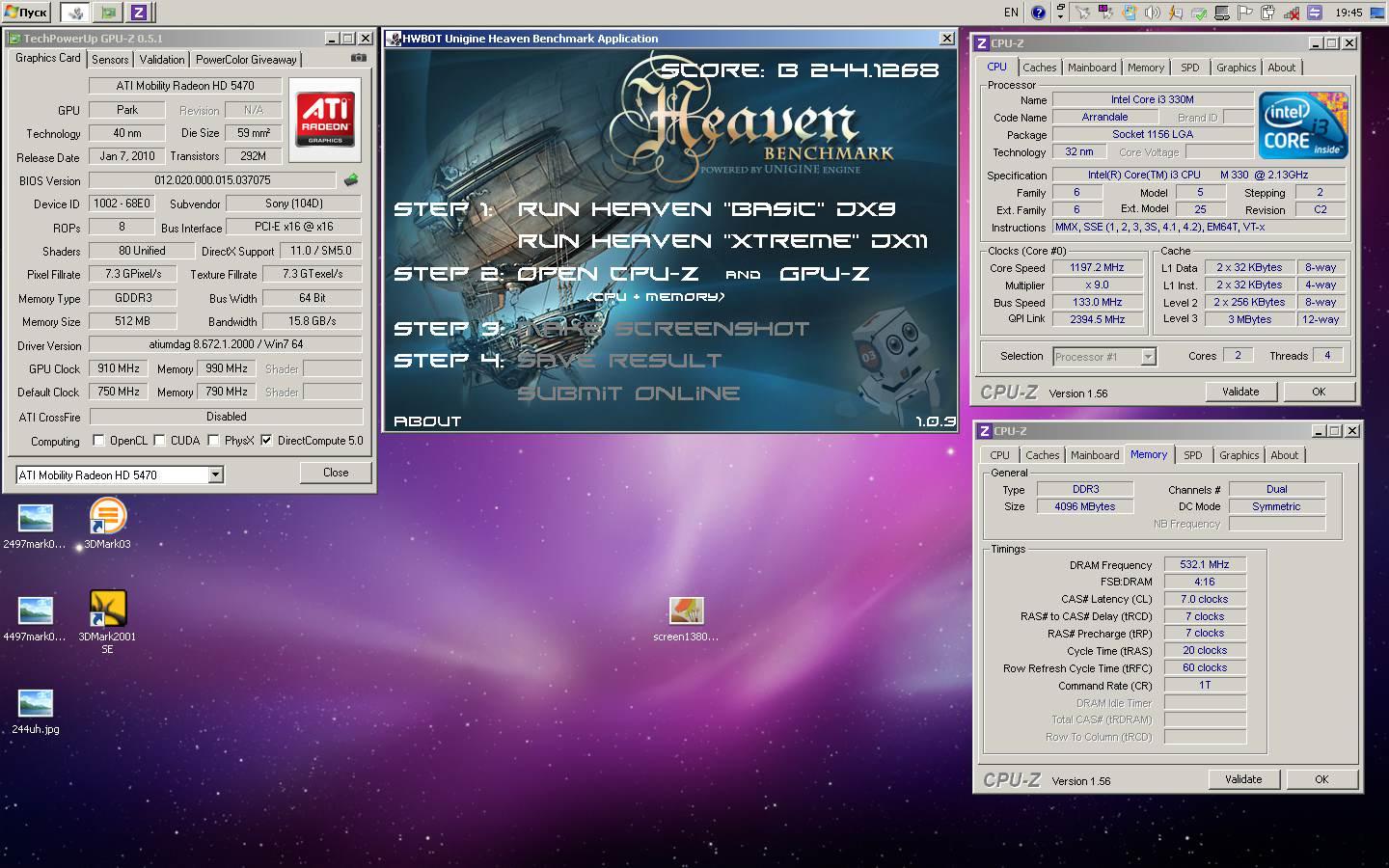Viewport: 1389px width, 868px height.
Task: Click the Intel Core i3 logo in CPU-Z
Action: [1303, 125]
